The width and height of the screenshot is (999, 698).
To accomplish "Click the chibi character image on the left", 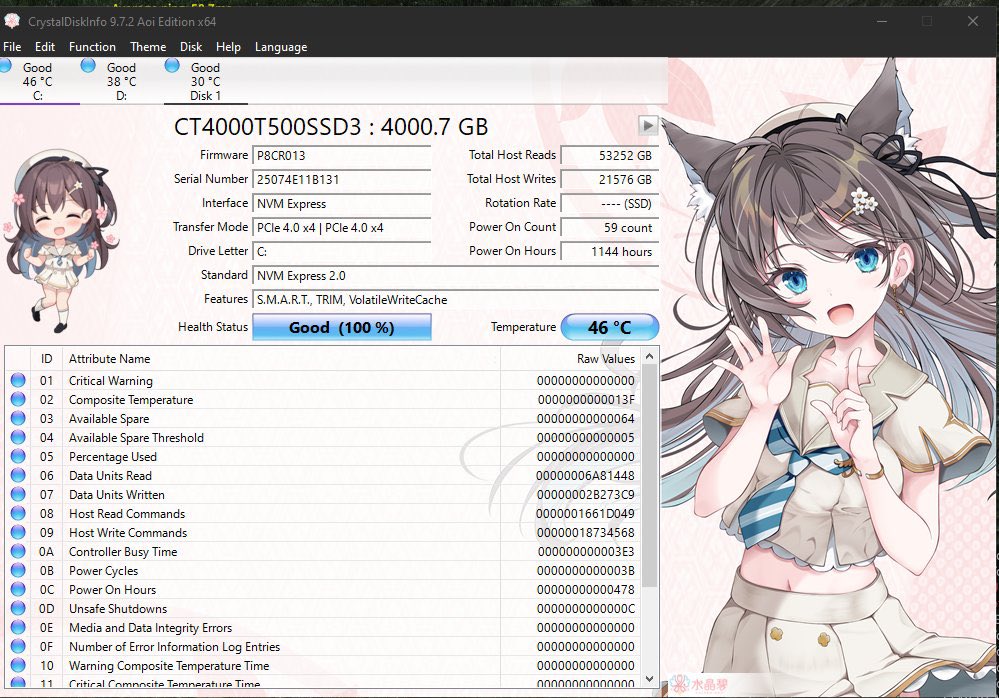I will (x=62, y=242).
